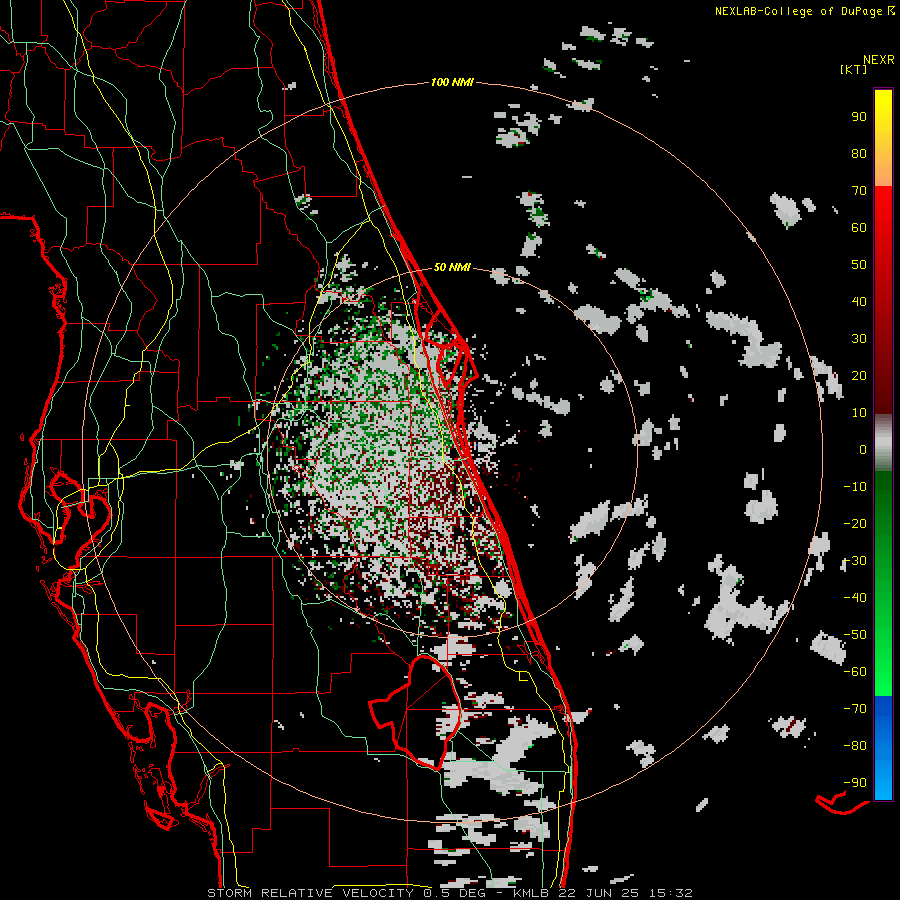Screen dimensions: 900x900
Task: Pick the blue color bar segment near -80
Action: pos(883,746)
